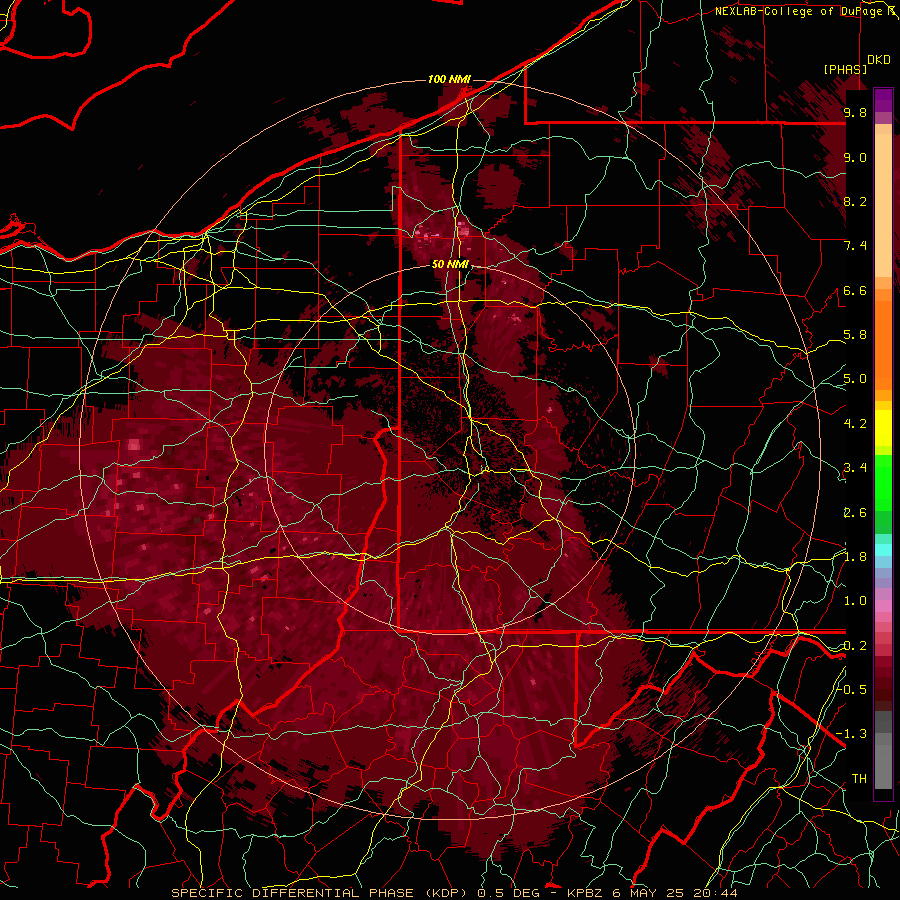The height and width of the screenshot is (900, 900).
Task: Pick the yellow segment of the color bar
Action: (883, 428)
